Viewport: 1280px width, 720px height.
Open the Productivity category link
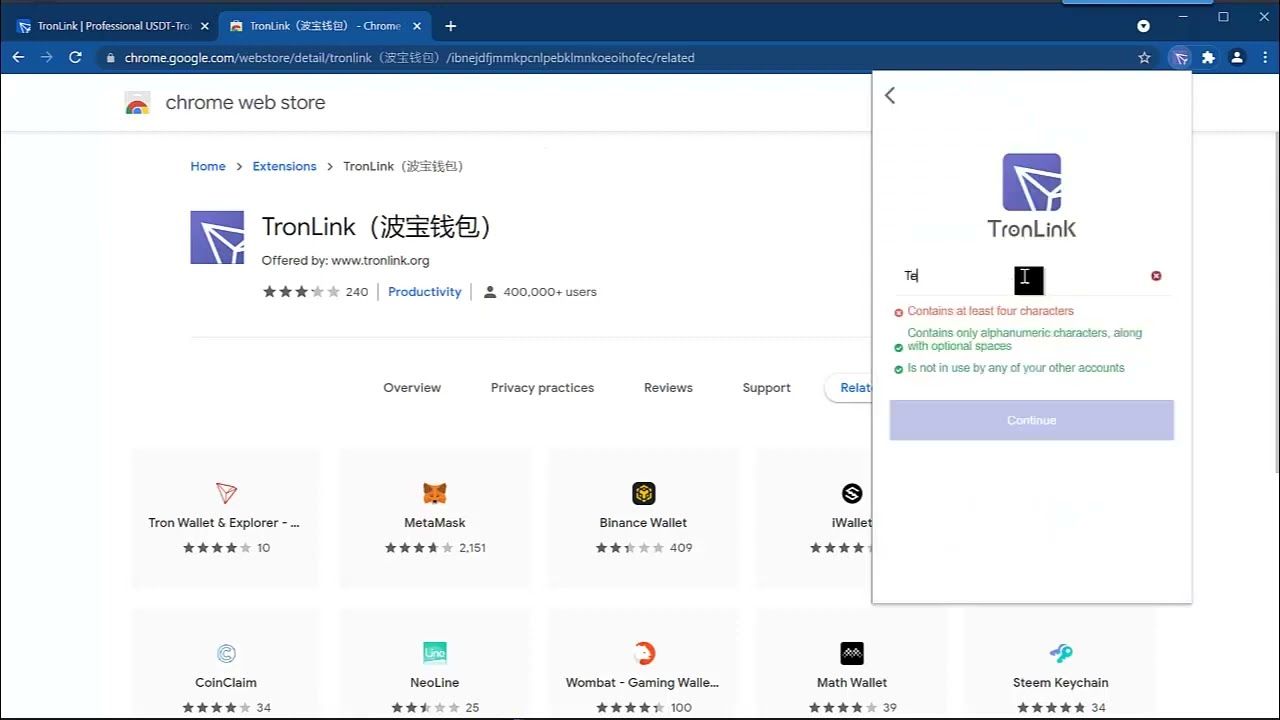coord(425,292)
